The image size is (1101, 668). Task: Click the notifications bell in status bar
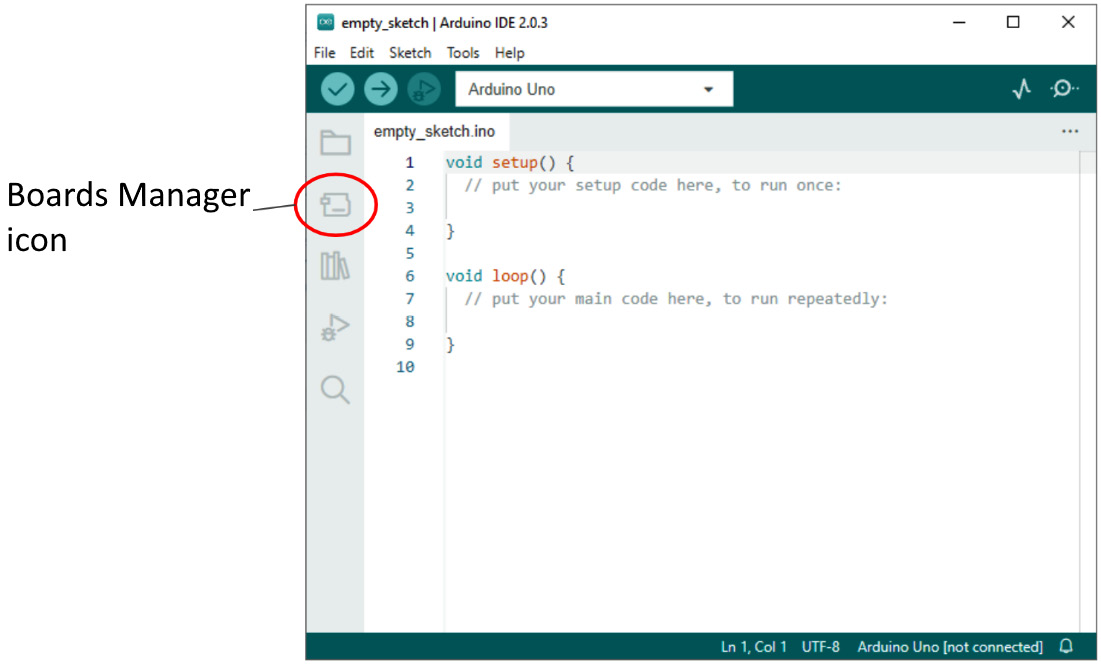(1066, 646)
